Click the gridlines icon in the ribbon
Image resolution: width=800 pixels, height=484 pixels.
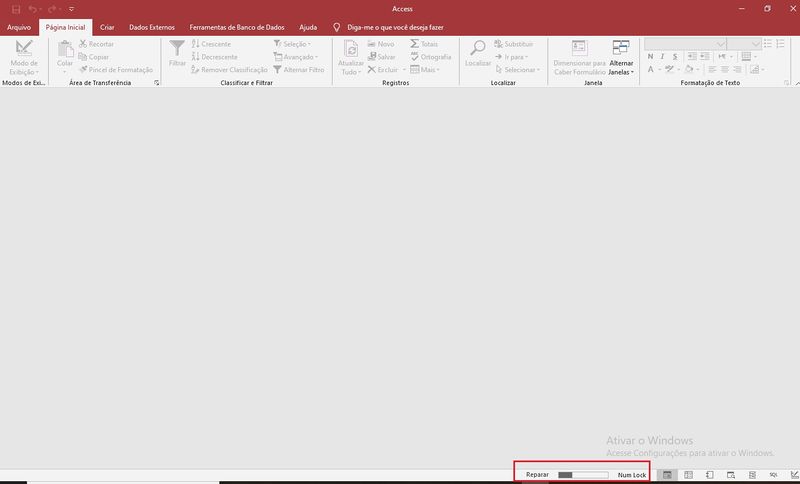point(746,57)
